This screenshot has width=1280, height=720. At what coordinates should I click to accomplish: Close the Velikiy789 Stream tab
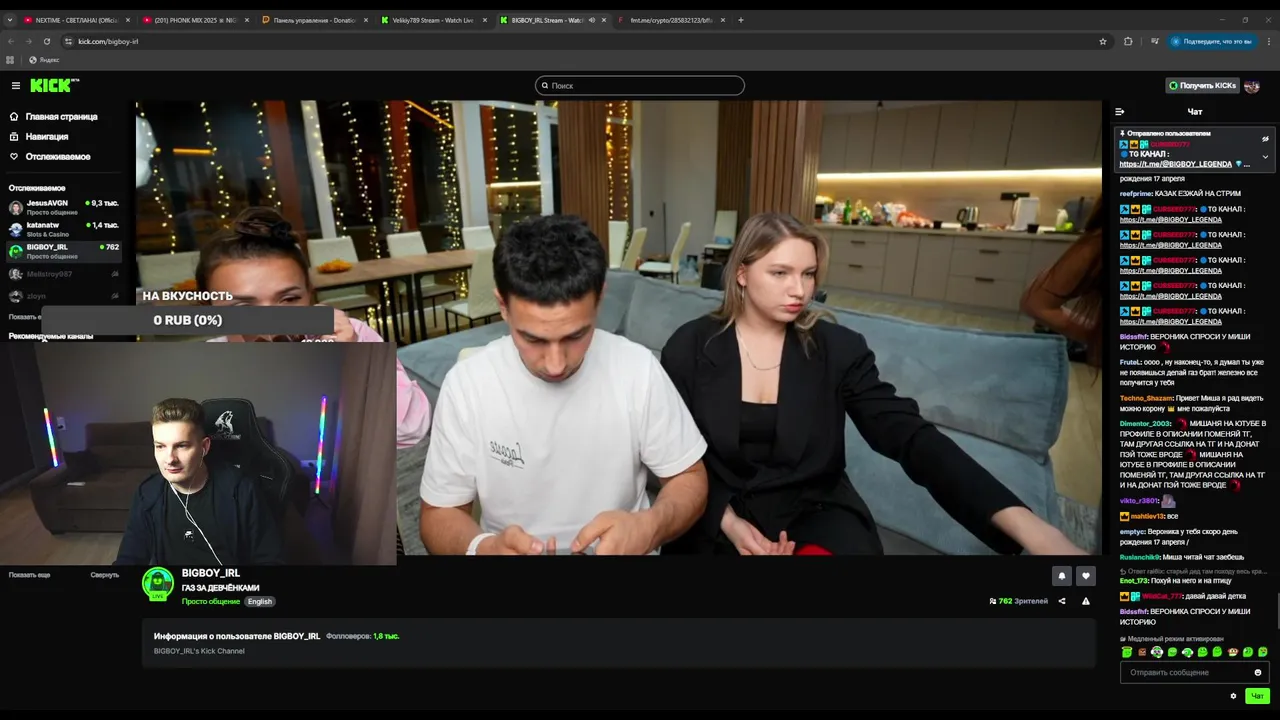point(484,20)
